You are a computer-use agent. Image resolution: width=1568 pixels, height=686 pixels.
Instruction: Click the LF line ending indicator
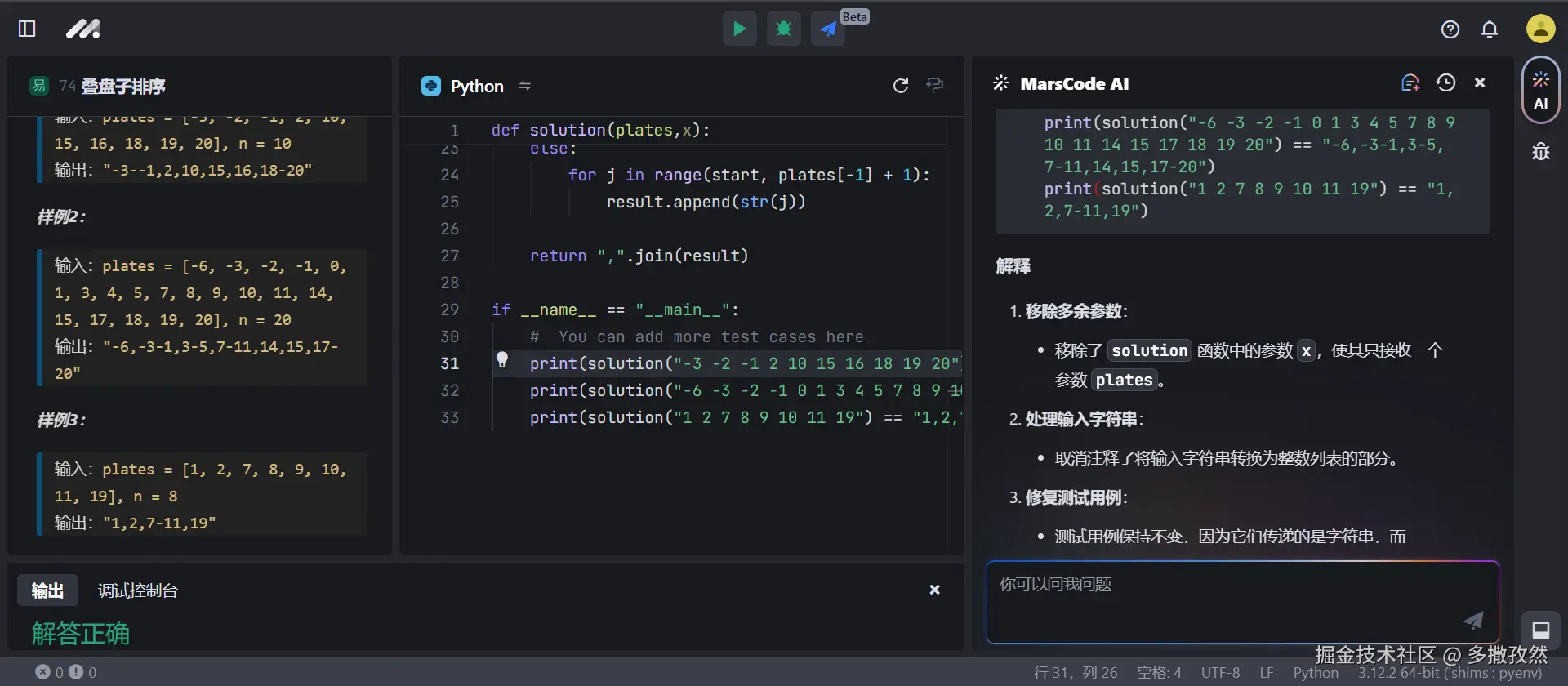point(1267,673)
